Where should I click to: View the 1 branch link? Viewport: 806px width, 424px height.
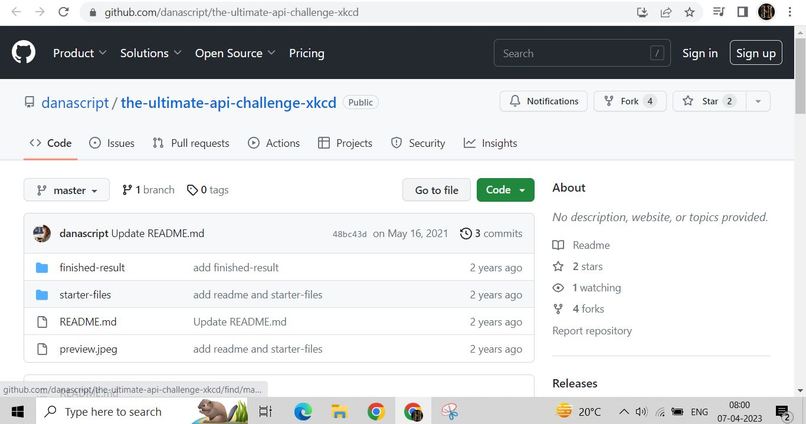point(148,190)
